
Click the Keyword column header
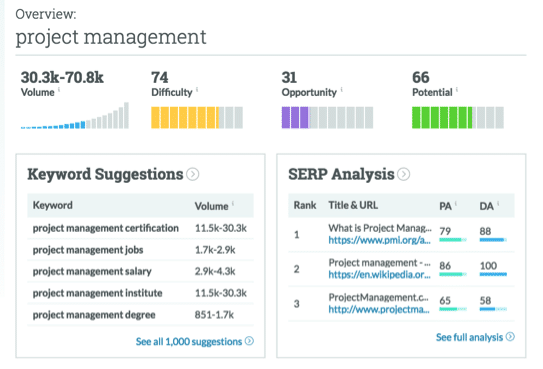click(x=53, y=205)
